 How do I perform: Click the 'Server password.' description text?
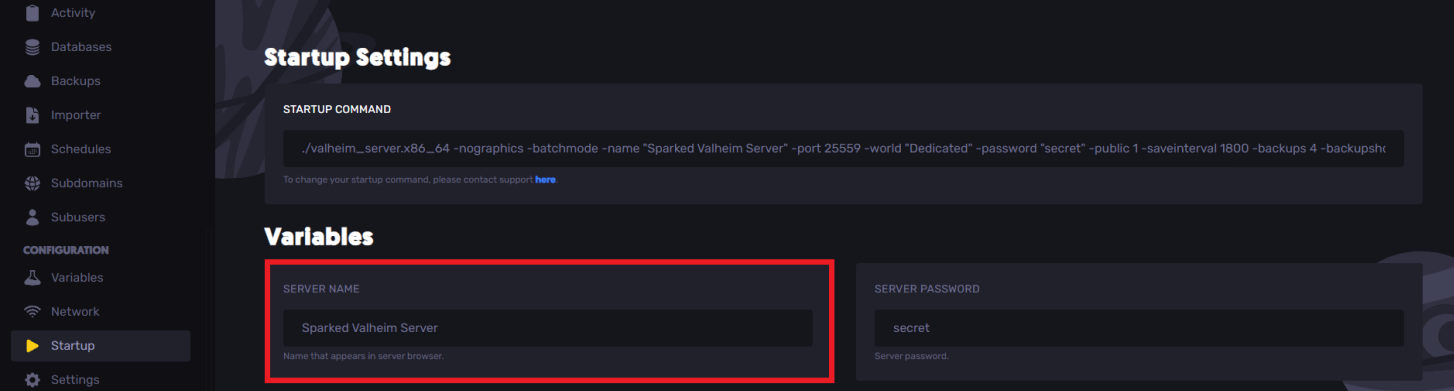click(911, 356)
